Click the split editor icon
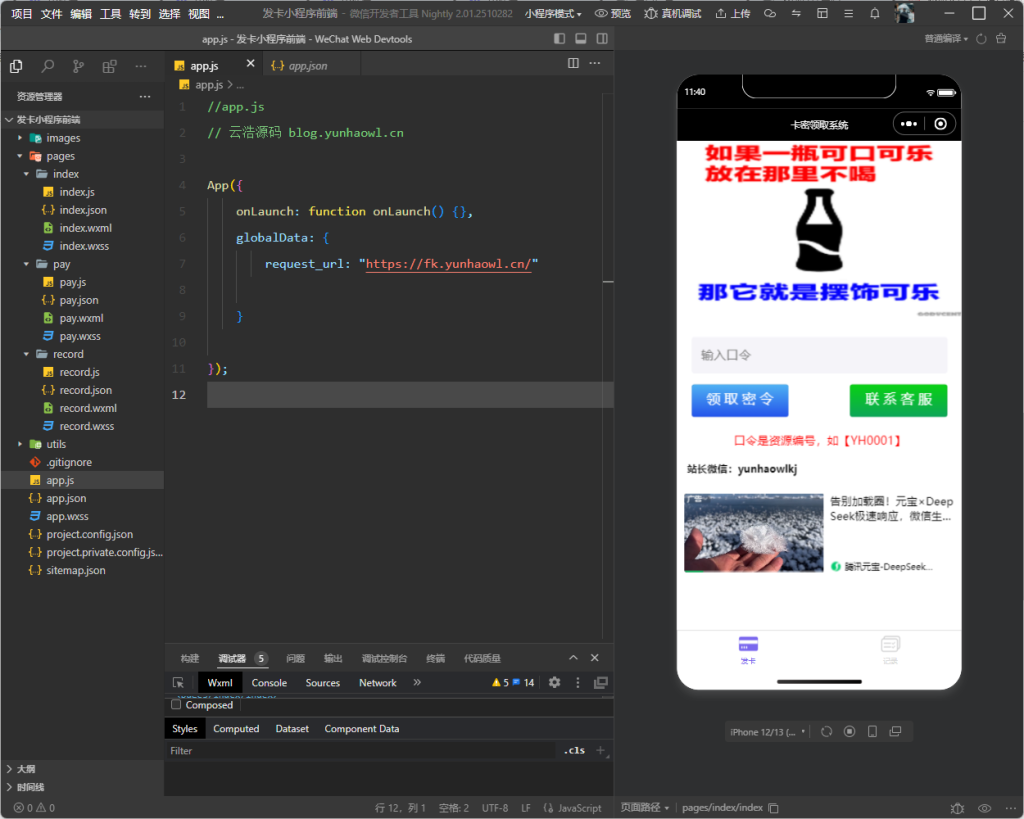This screenshot has height=819, width=1024. click(x=573, y=63)
